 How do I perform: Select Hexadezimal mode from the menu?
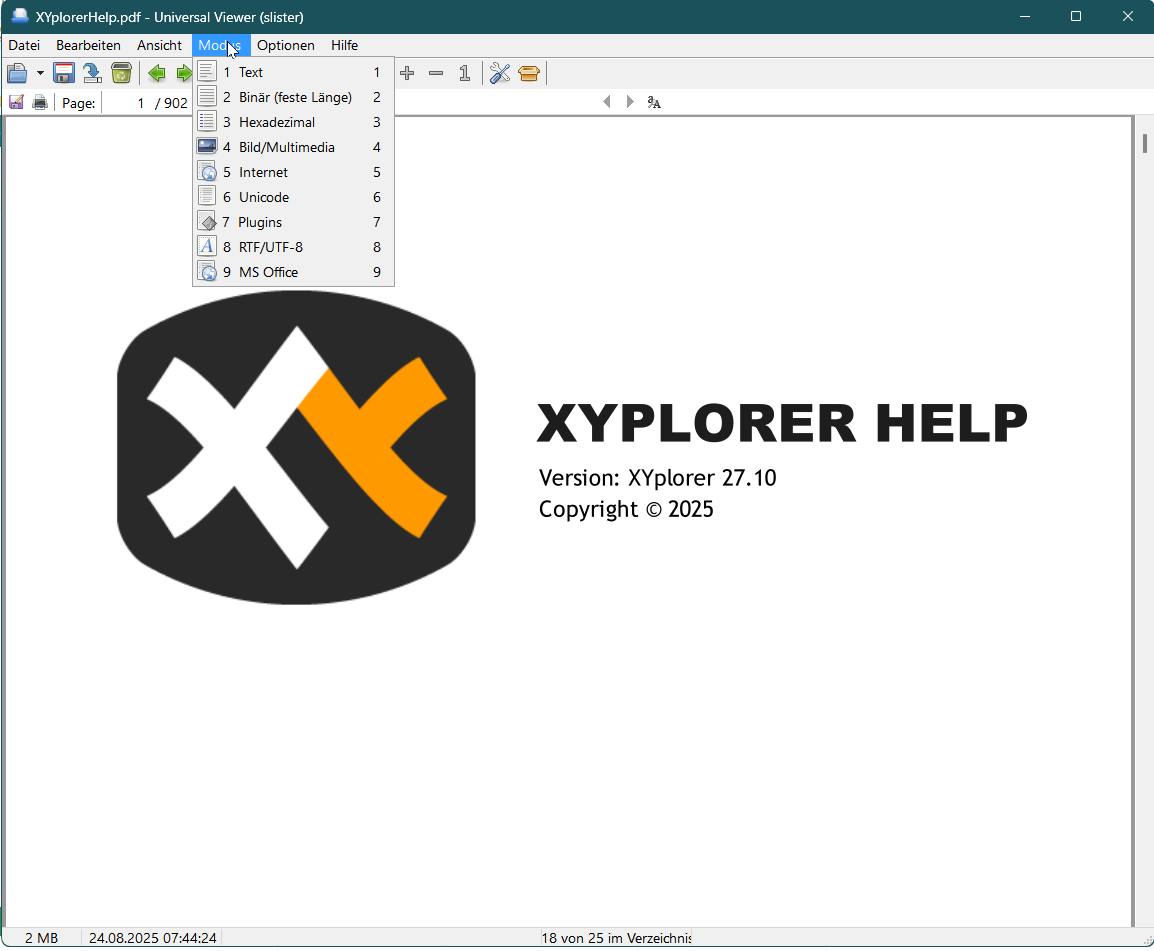point(277,122)
